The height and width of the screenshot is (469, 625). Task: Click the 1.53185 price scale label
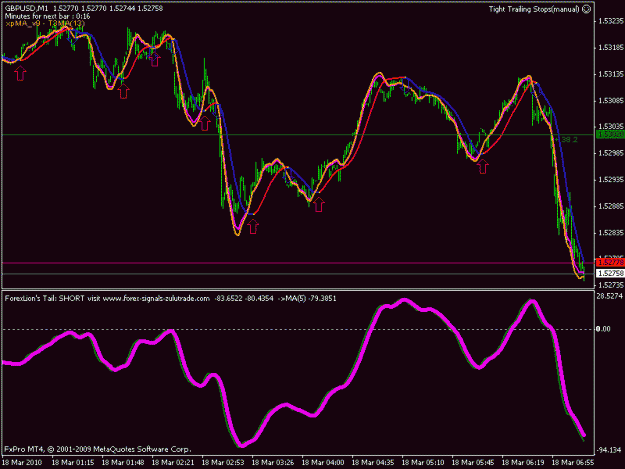tap(611, 48)
